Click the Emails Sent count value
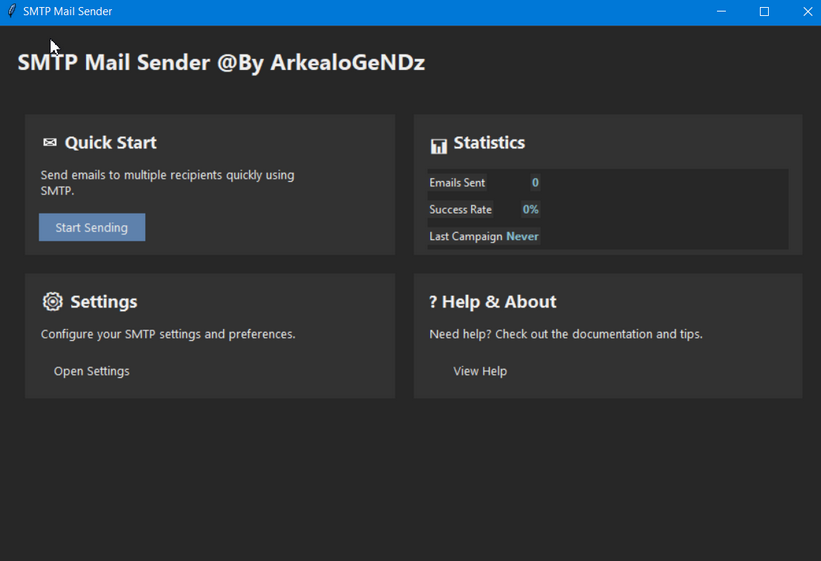This screenshot has width=821, height=561. pos(535,183)
